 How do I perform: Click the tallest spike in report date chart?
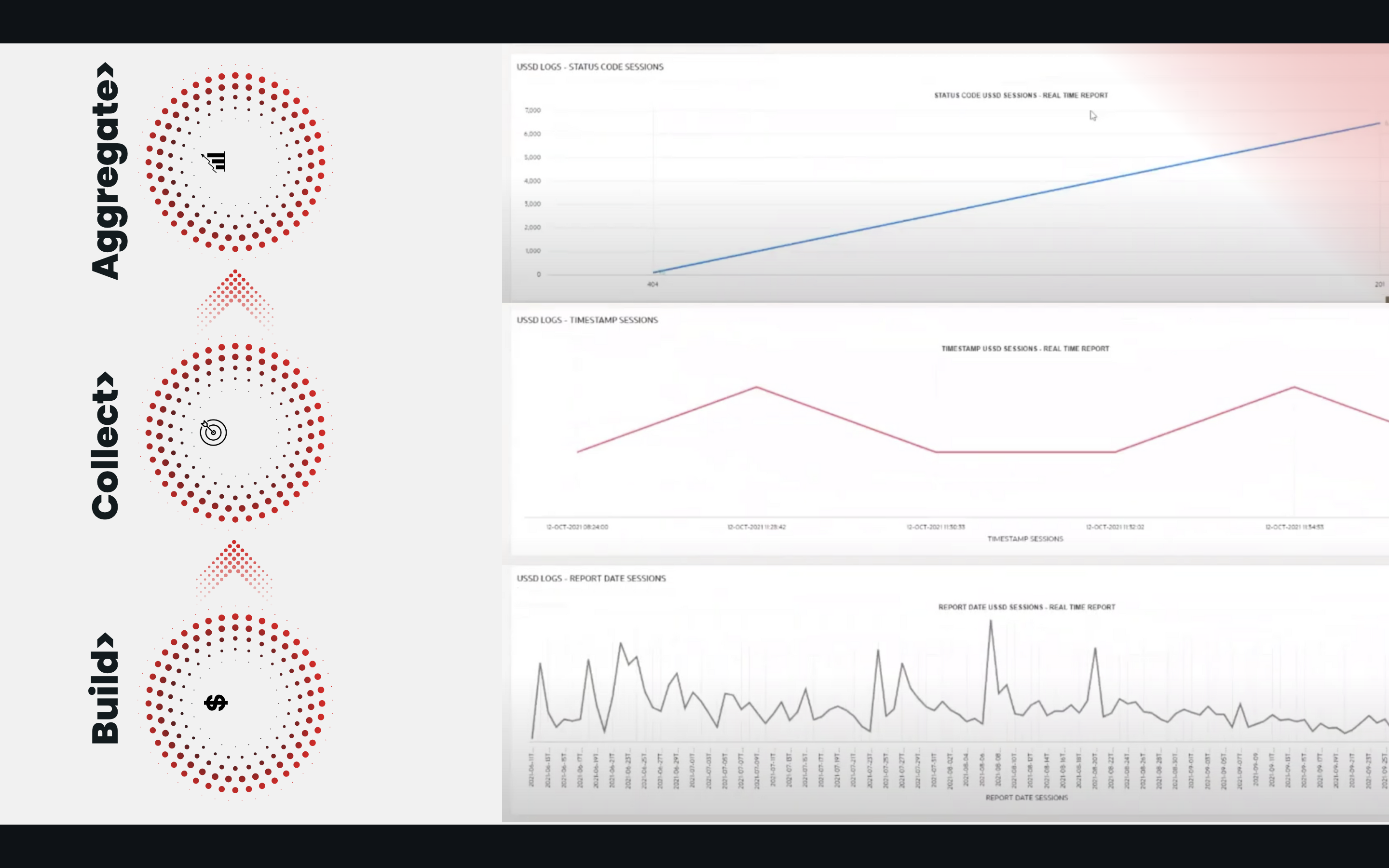[x=990, y=623]
